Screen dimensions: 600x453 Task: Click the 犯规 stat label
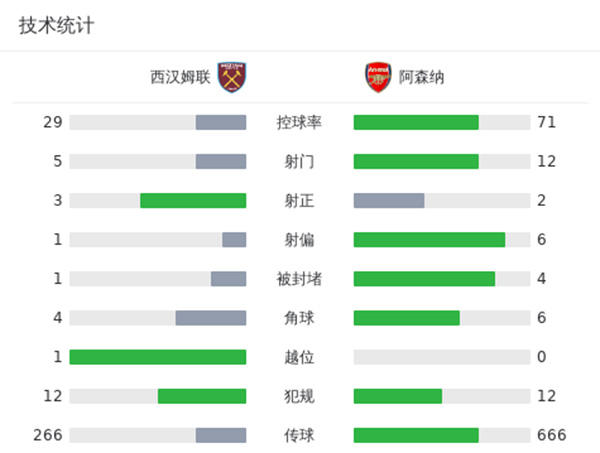click(299, 396)
